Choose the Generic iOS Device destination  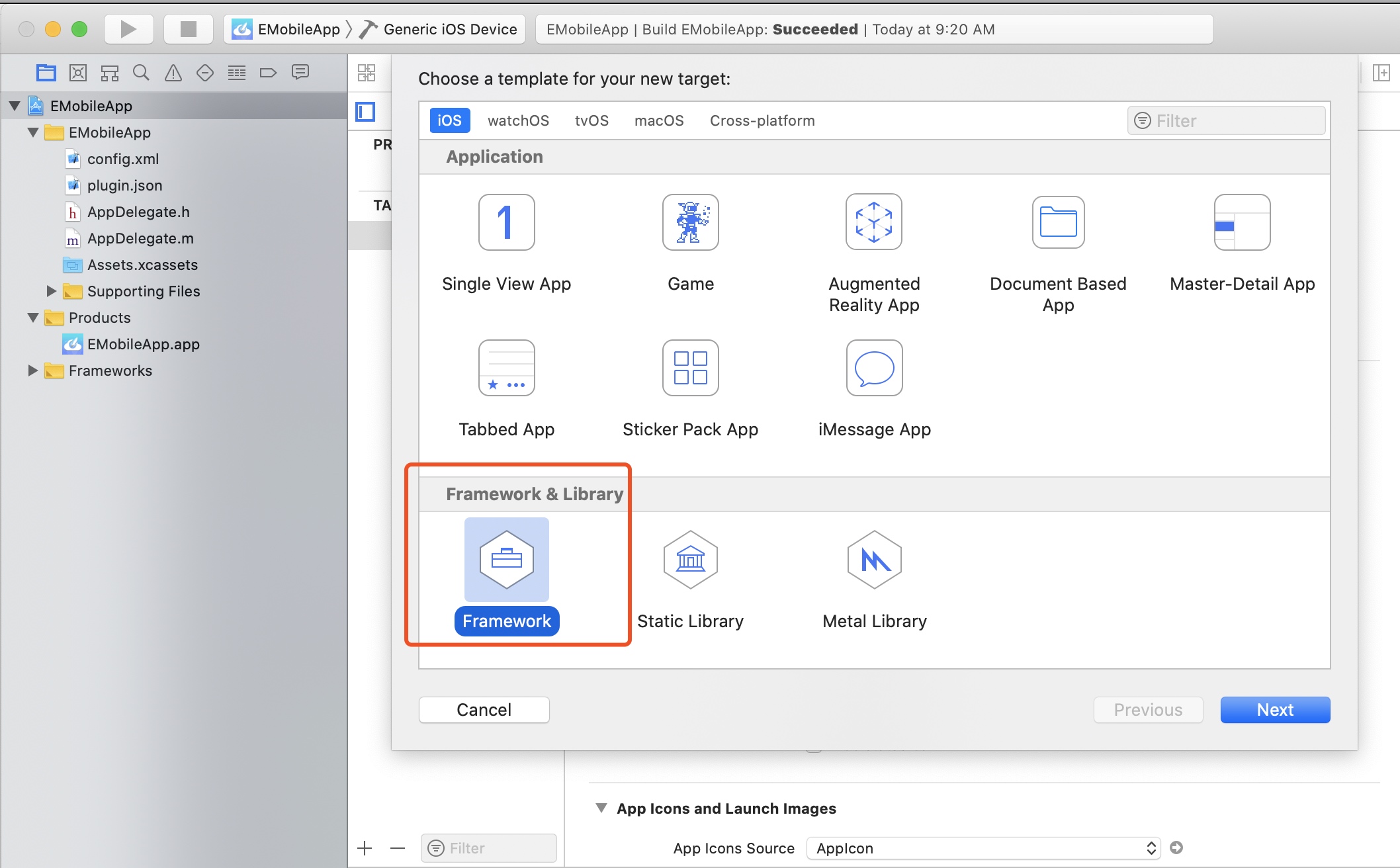pyautogui.click(x=438, y=29)
